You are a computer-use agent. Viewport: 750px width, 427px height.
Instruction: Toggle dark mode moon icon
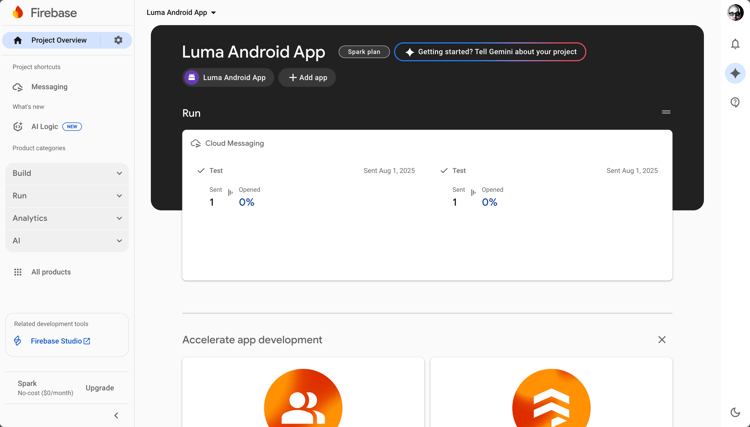tap(735, 412)
